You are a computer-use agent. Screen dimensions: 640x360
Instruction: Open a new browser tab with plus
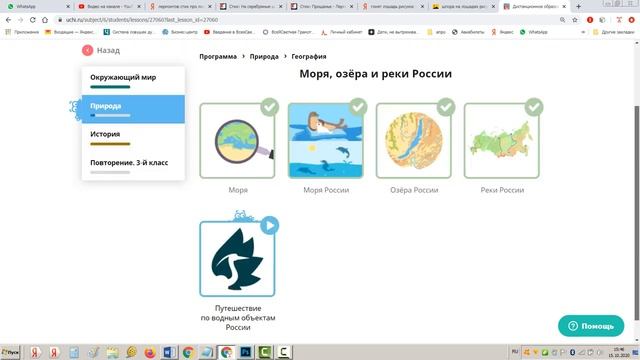pyautogui.click(x=578, y=7)
